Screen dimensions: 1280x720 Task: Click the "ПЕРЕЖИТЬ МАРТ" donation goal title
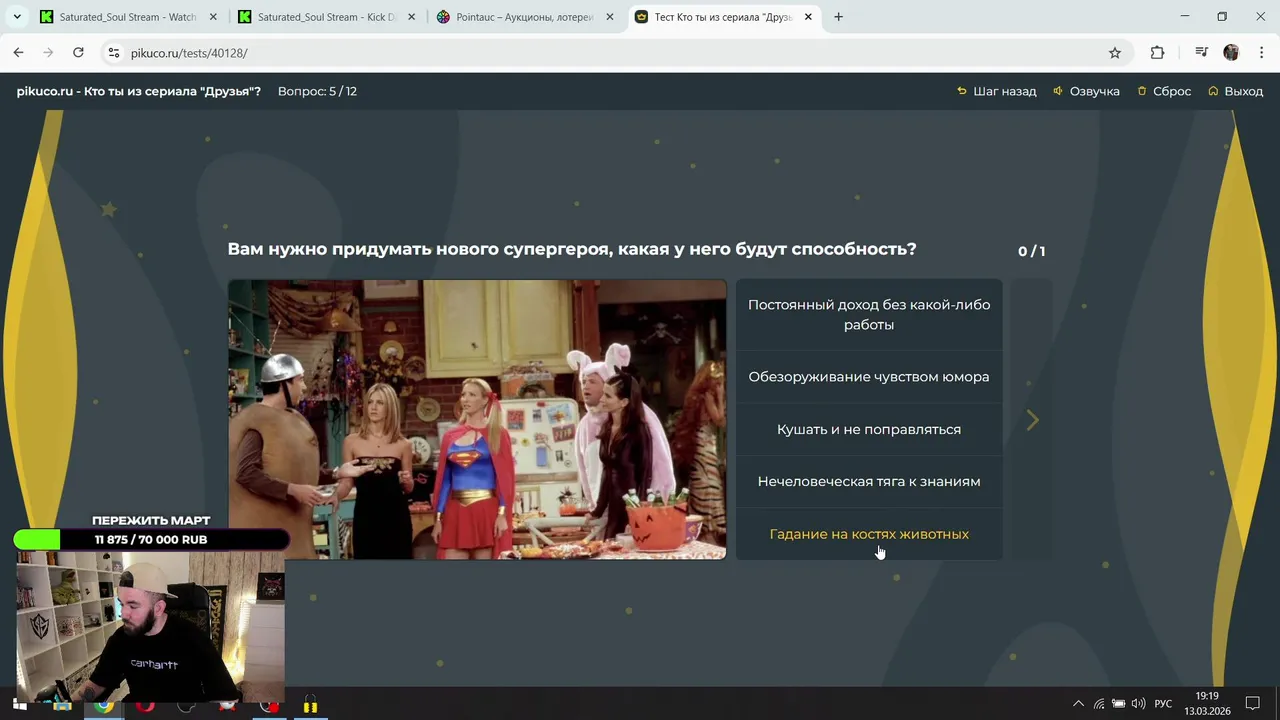[151, 520]
